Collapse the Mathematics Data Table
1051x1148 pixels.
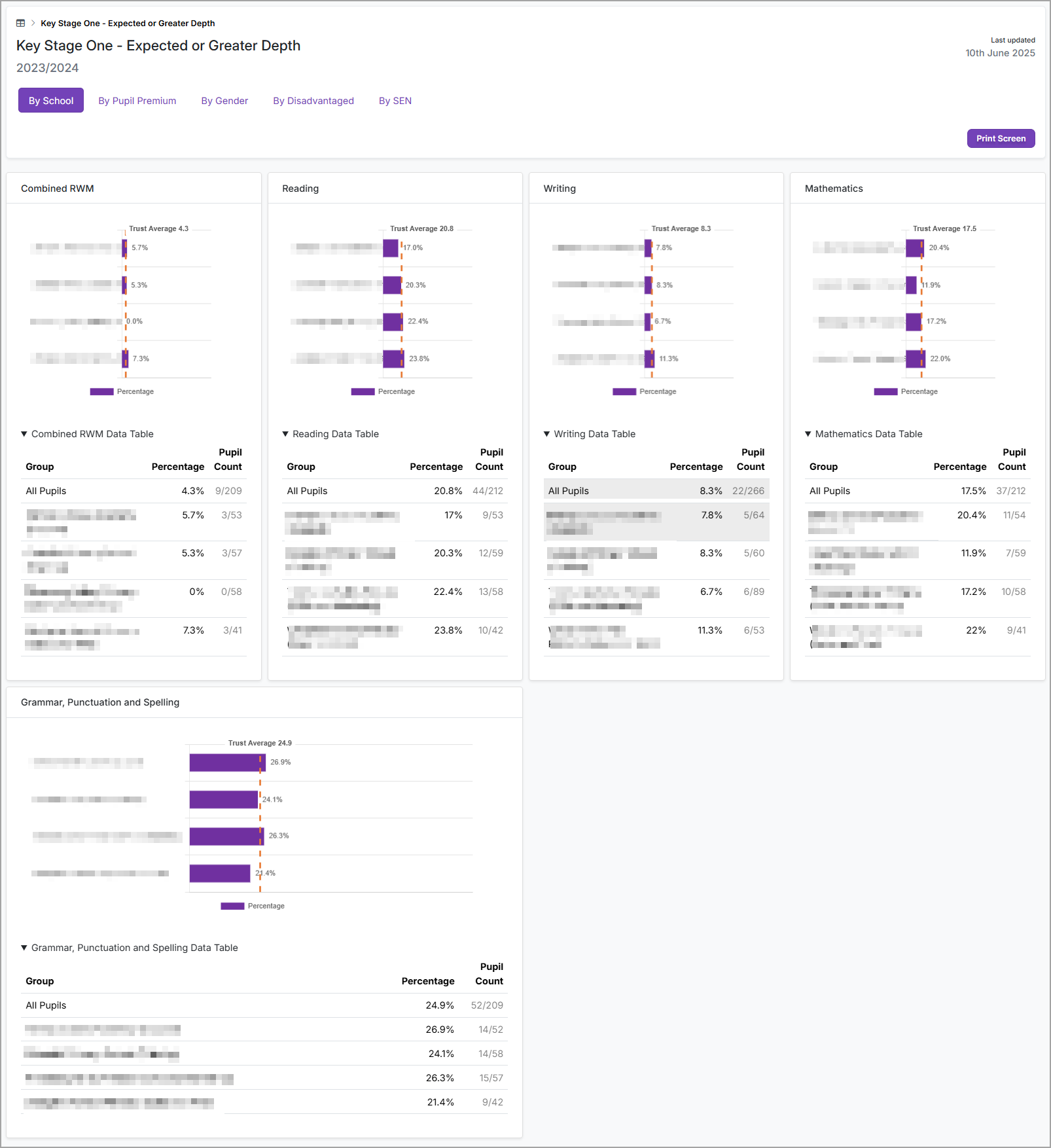pyautogui.click(x=864, y=434)
